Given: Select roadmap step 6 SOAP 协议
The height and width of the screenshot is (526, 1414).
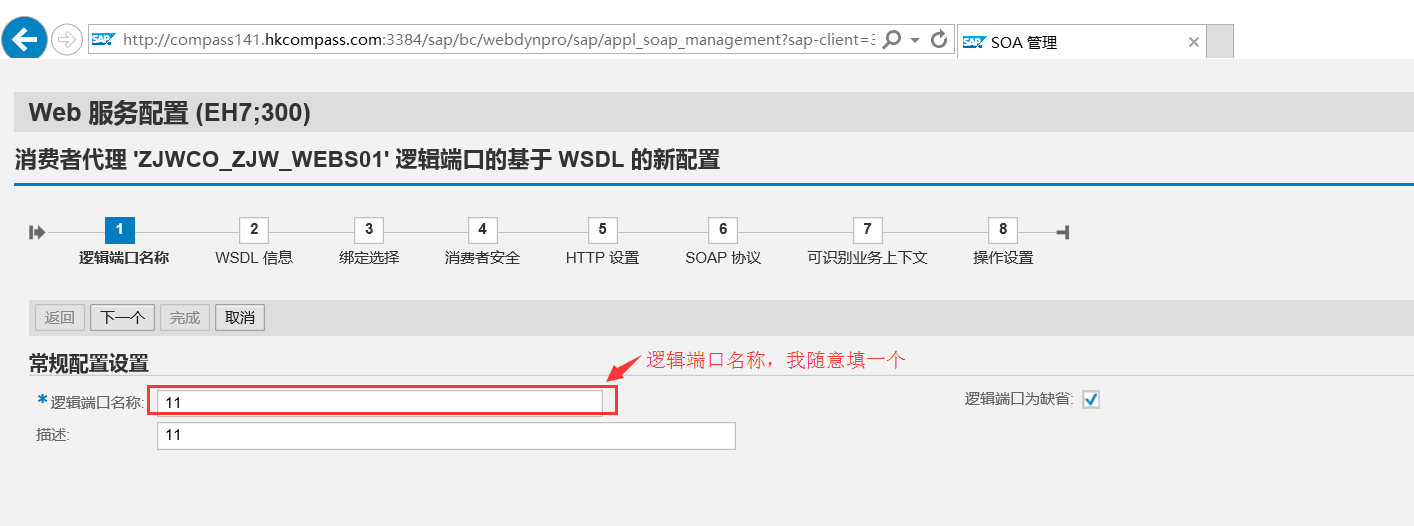Looking at the screenshot, I should [x=723, y=230].
